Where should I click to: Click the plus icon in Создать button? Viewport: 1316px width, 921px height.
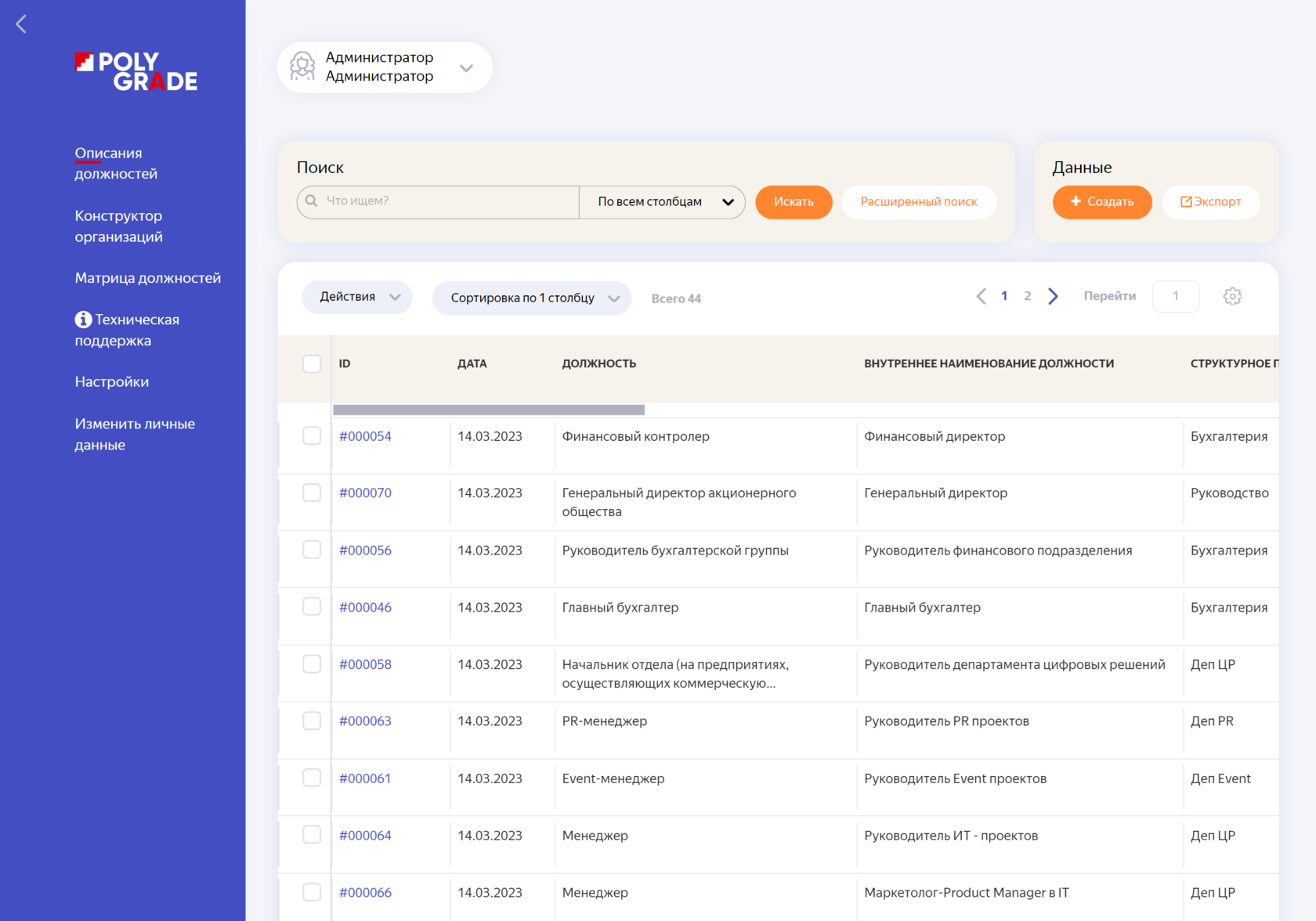[x=1076, y=201]
